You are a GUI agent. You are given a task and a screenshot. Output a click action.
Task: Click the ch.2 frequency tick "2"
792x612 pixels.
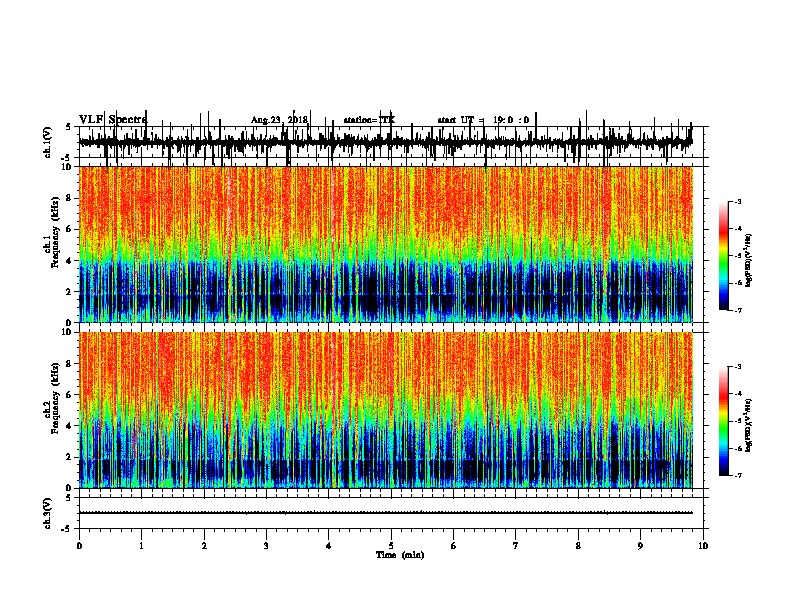pos(69,457)
